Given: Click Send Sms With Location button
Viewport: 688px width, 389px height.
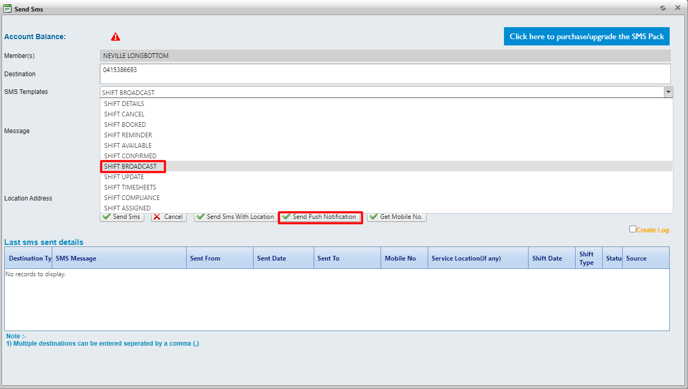Looking at the screenshot, I should pos(236,217).
